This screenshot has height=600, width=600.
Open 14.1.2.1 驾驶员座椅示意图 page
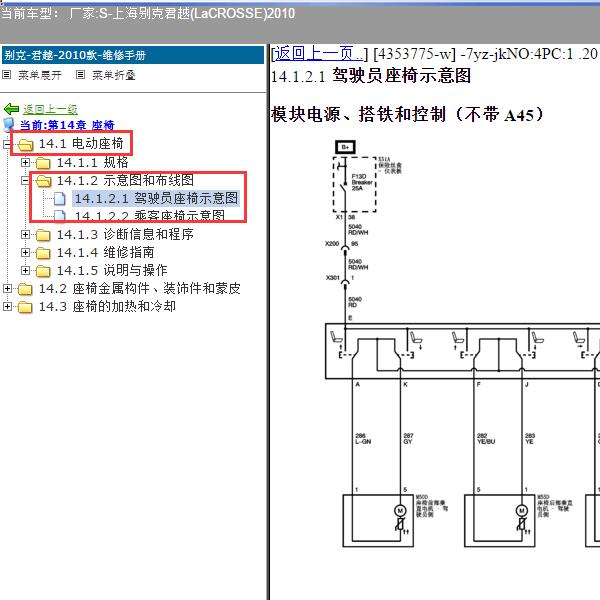(156, 198)
